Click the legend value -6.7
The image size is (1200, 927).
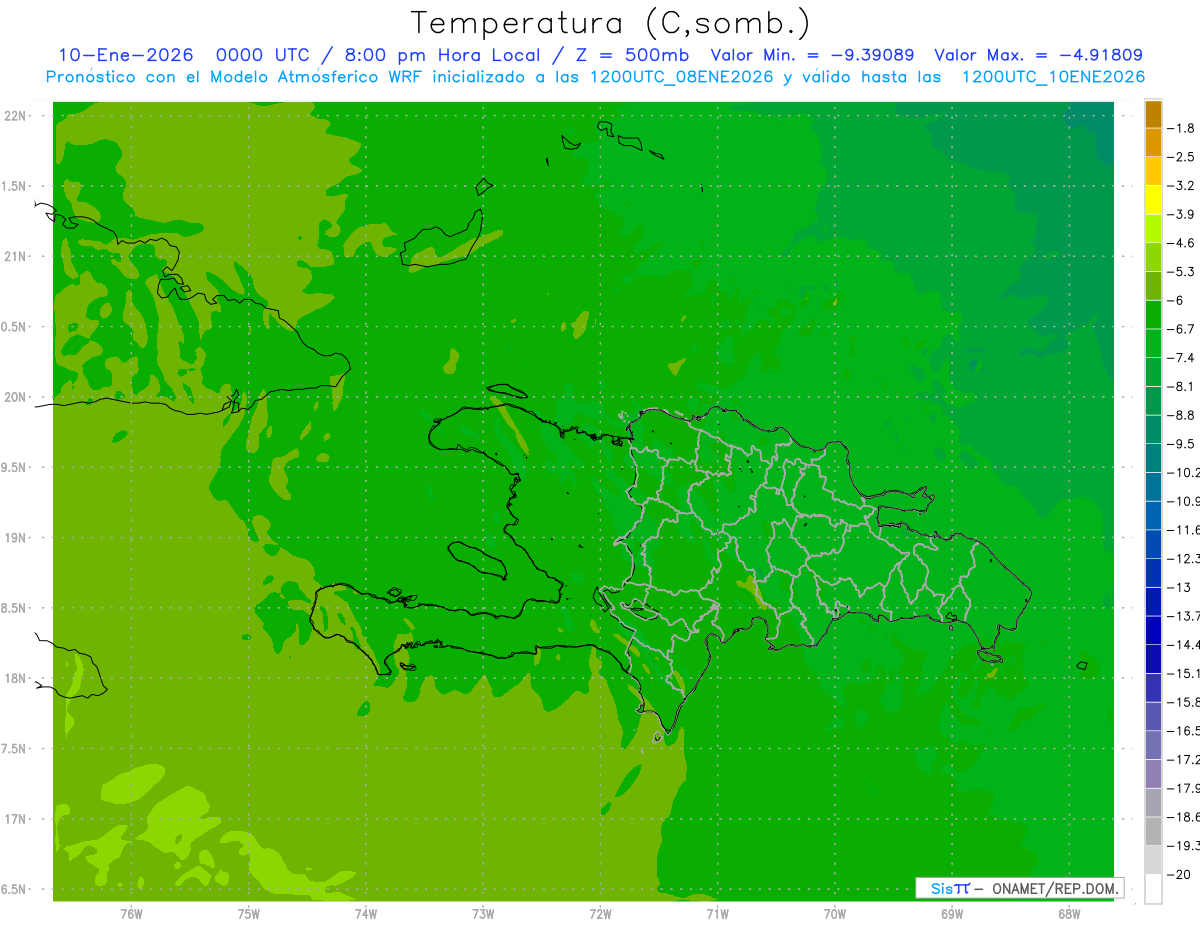click(1183, 329)
